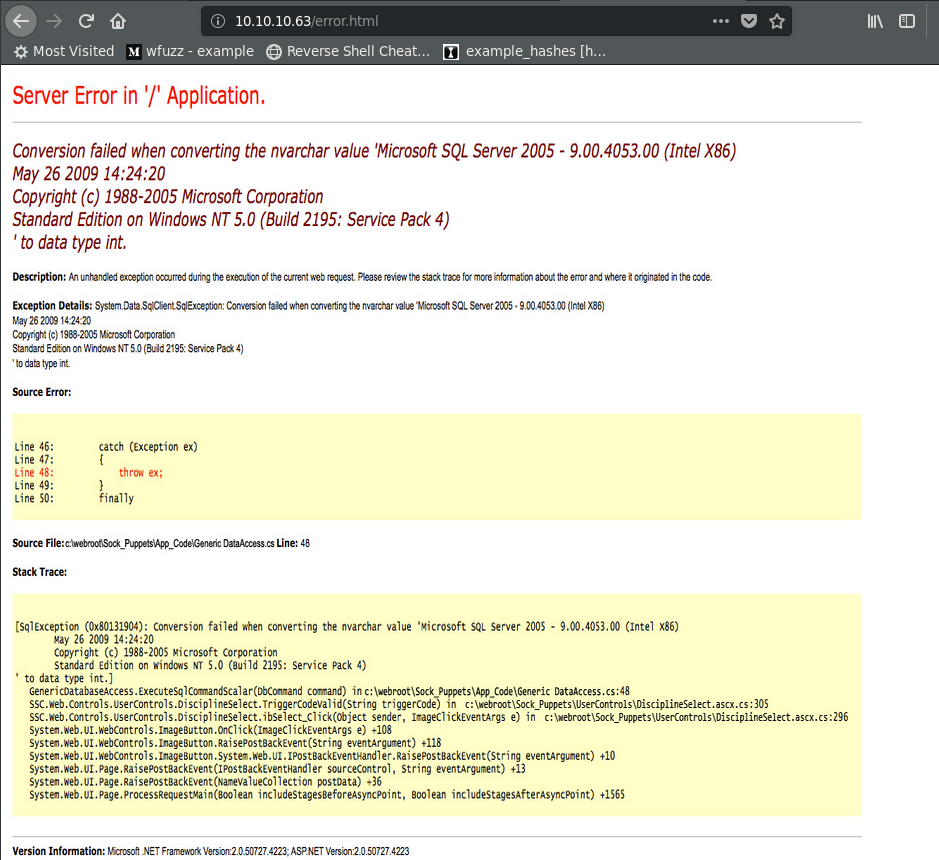Open the example_hashes bookmark

click(526, 51)
